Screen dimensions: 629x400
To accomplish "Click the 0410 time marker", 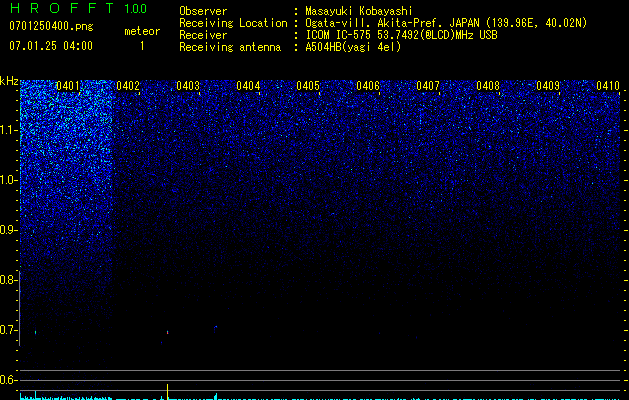I will click(x=608, y=86).
